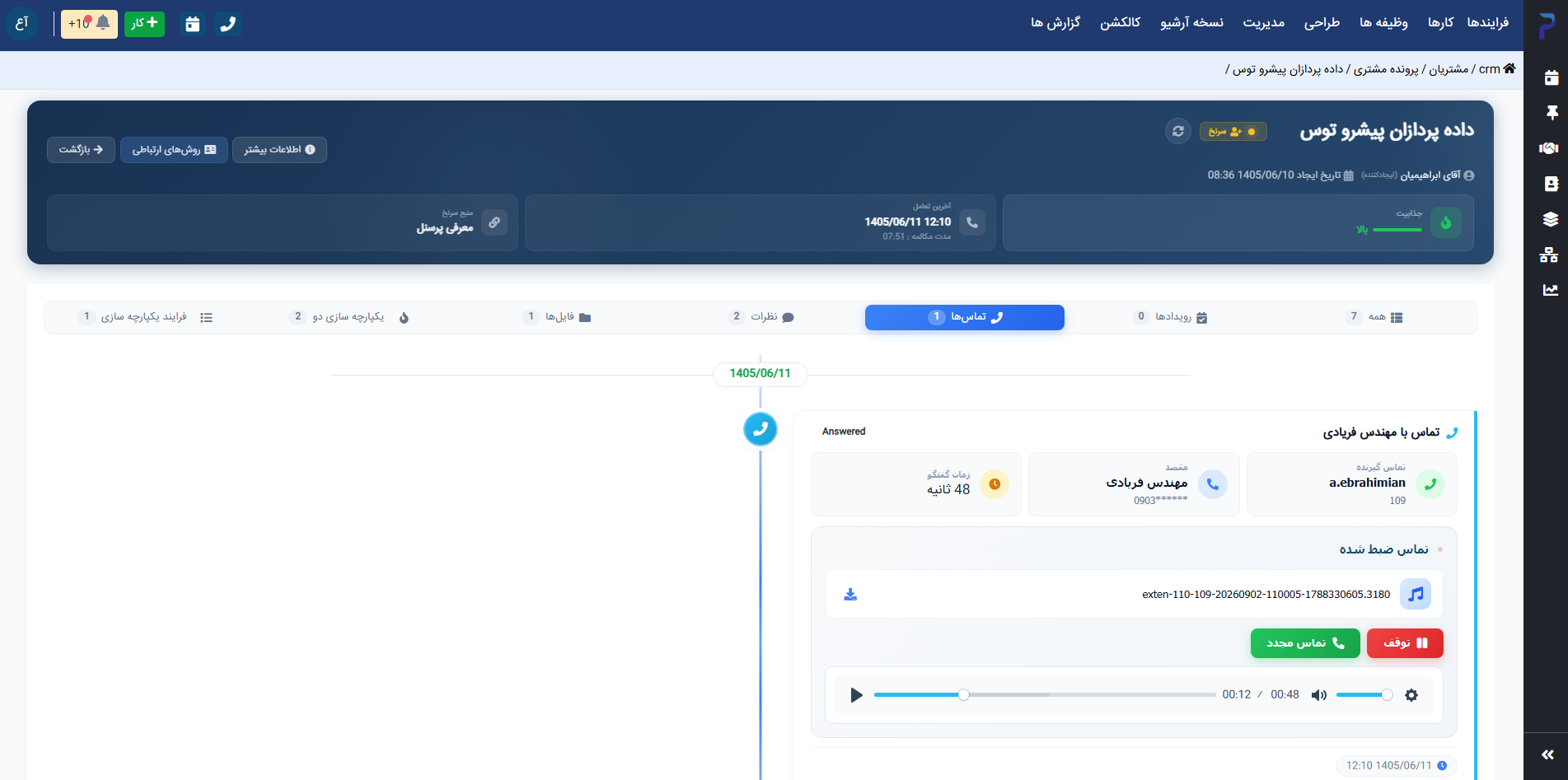Image resolution: width=1568 pixels, height=780 pixels.
Task: Click the audio progress slider handle
Action: point(963,695)
